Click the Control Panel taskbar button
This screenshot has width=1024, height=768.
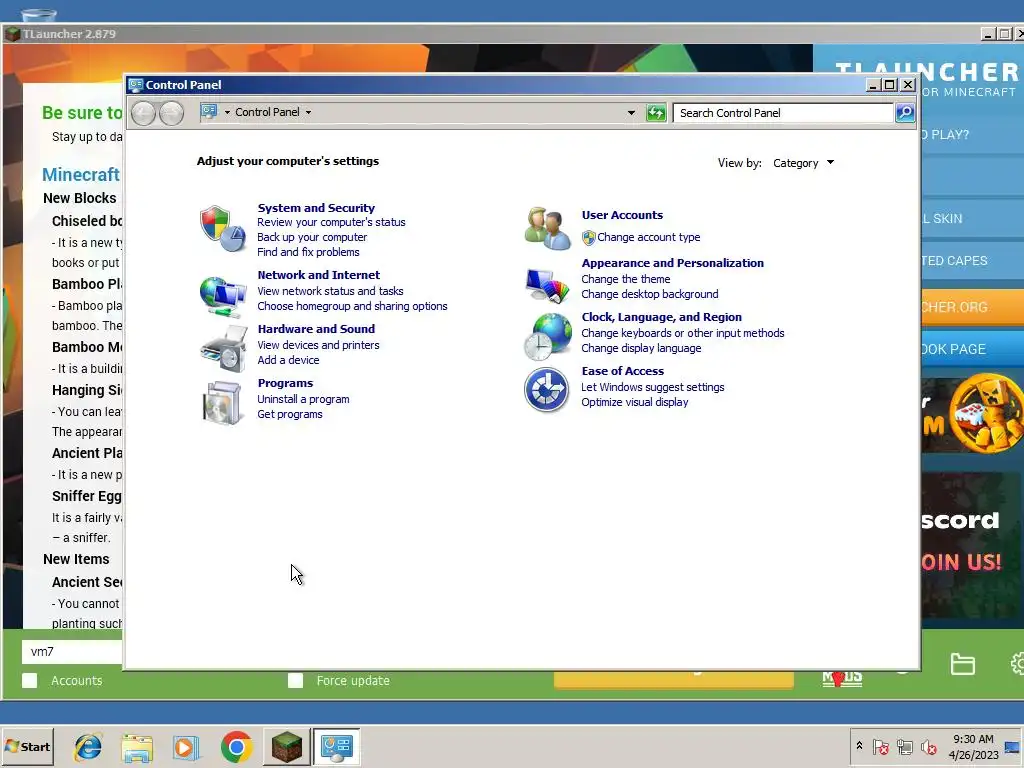click(336, 747)
